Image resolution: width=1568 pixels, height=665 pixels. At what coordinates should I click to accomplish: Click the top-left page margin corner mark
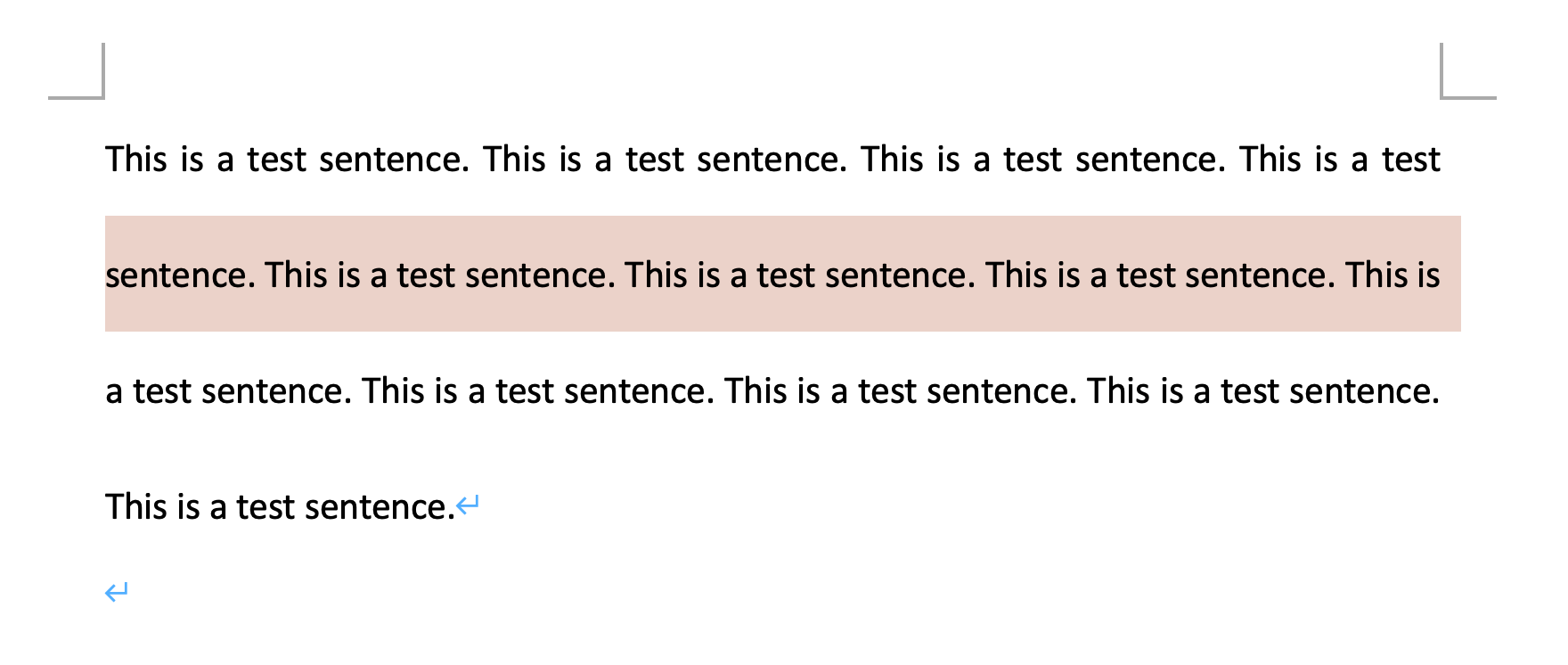[x=77, y=71]
